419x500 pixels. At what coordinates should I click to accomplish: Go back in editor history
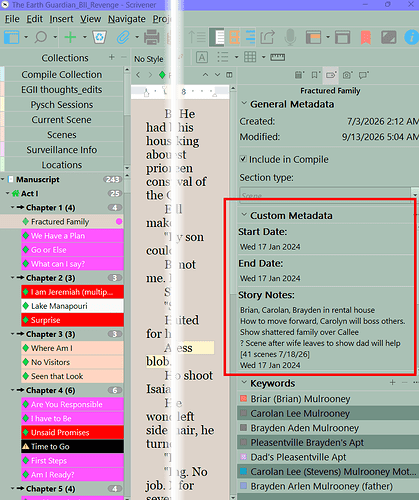pyautogui.click(x=138, y=75)
